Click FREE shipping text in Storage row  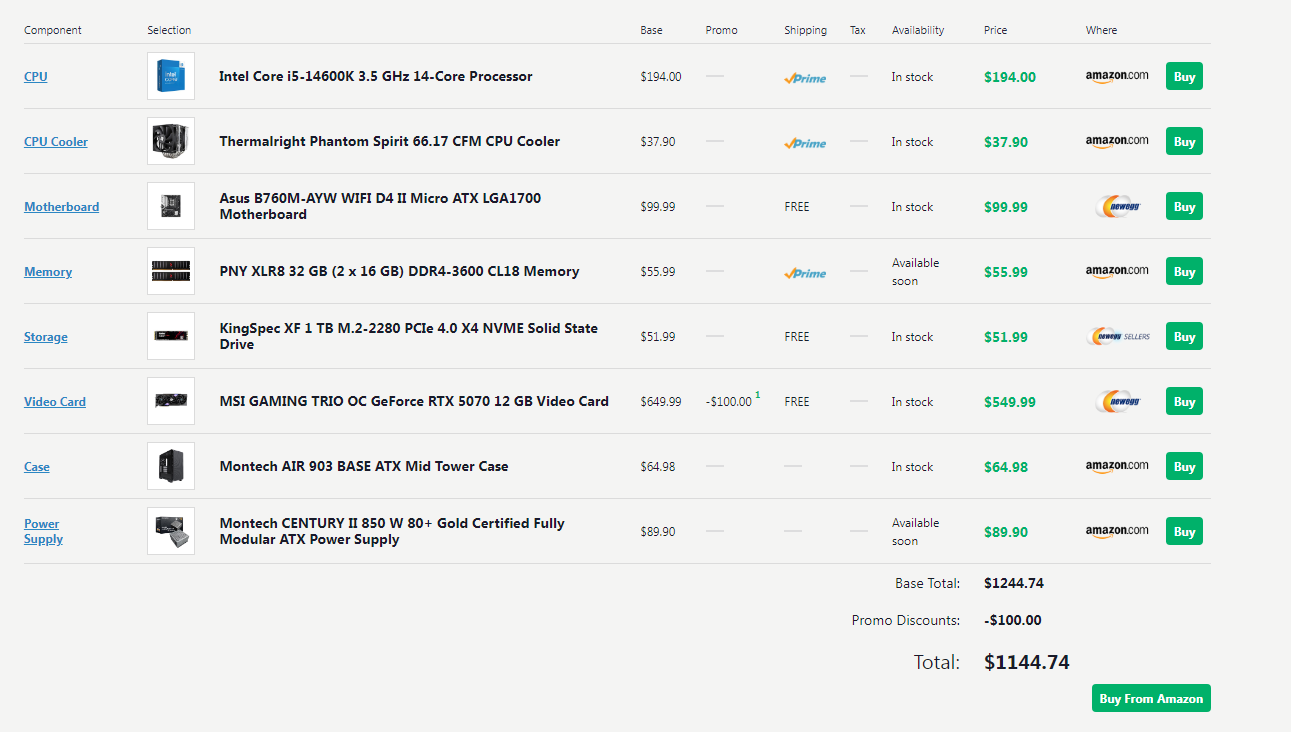point(797,337)
